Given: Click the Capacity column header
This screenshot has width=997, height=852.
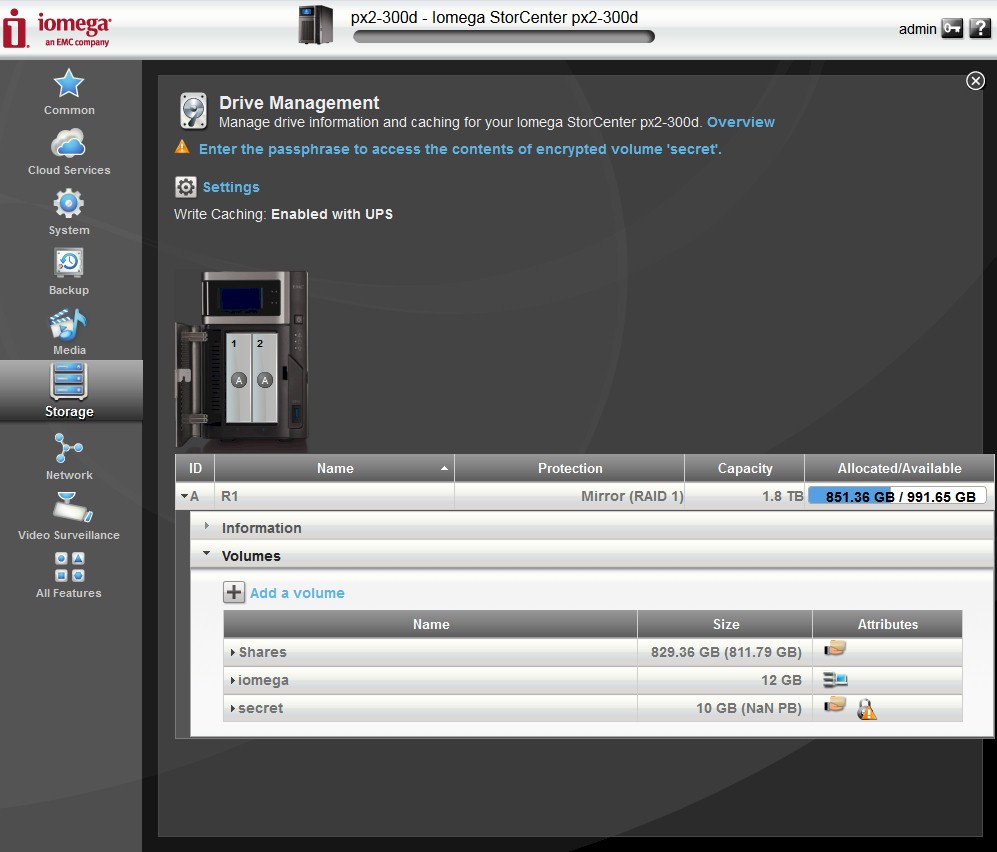Looking at the screenshot, I should point(745,468).
